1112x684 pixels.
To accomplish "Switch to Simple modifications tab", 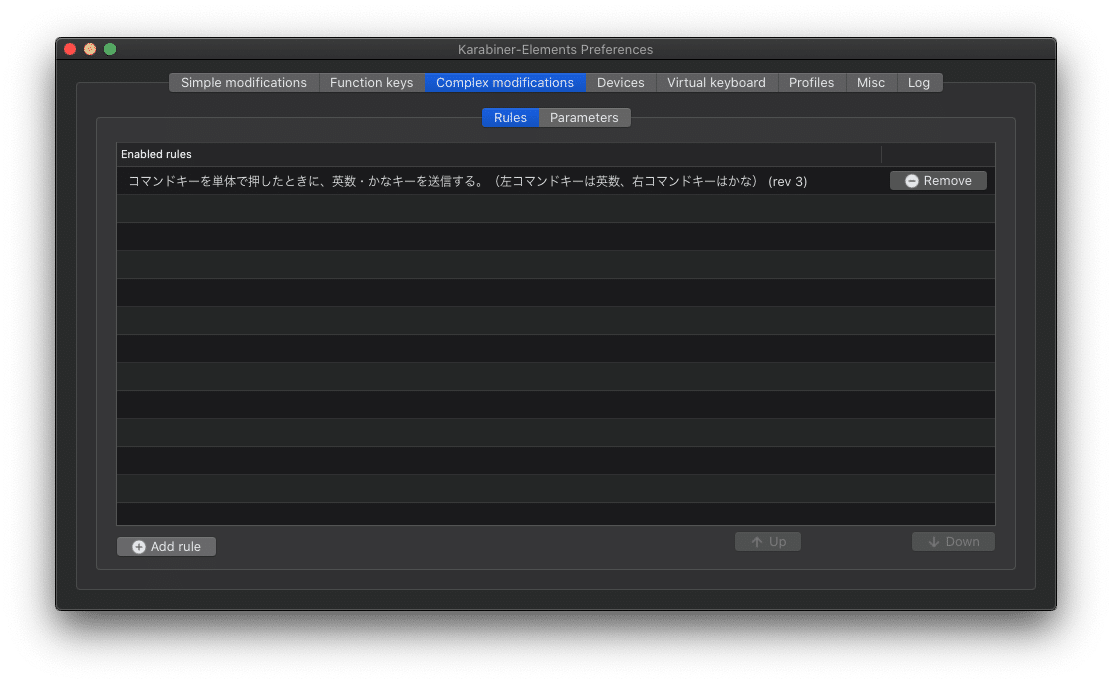I will pyautogui.click(x=243, y=82).
